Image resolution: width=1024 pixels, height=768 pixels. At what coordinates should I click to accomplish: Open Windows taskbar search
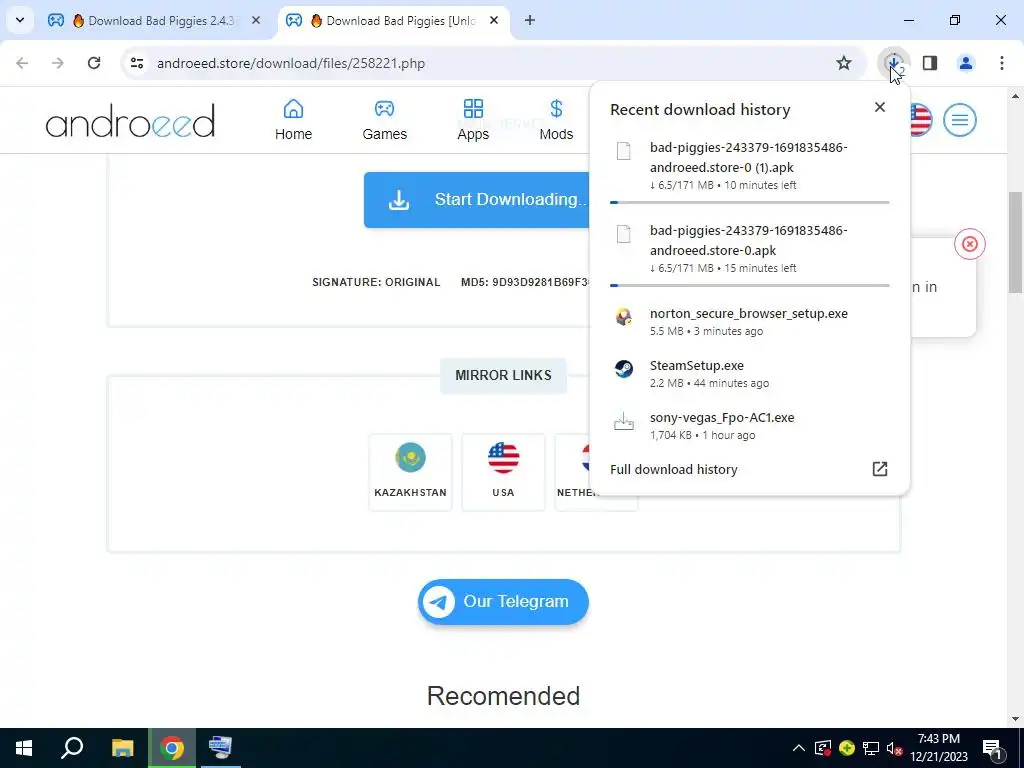pos(72,748)
